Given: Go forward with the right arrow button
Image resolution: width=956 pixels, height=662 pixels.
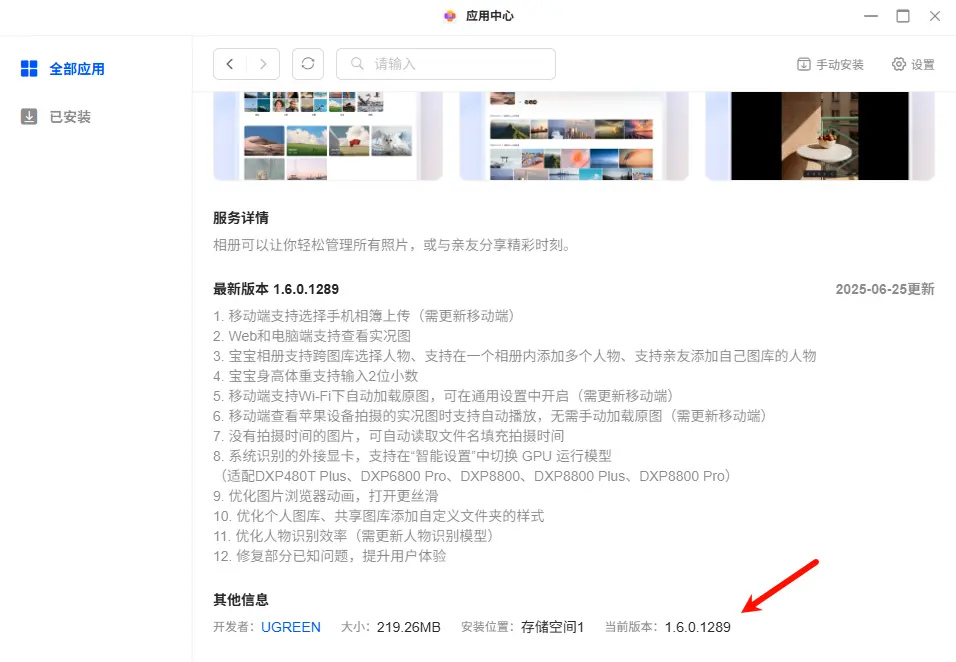Looking at the screenshot, I should 263,64.
